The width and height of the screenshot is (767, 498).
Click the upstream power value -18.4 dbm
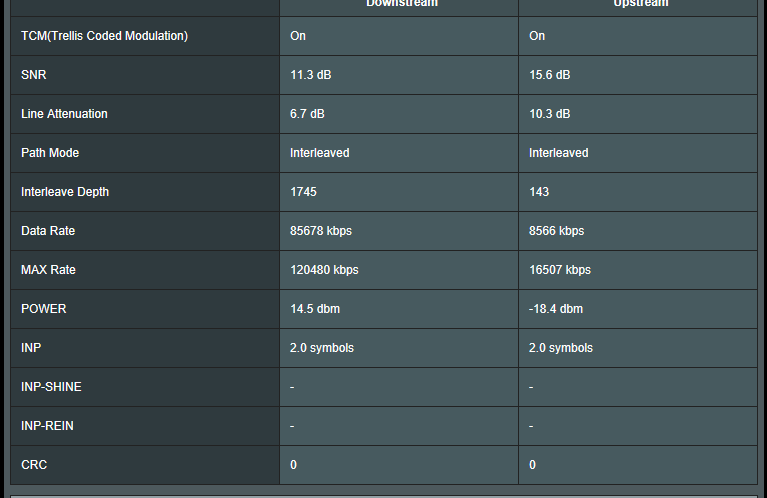556,309
